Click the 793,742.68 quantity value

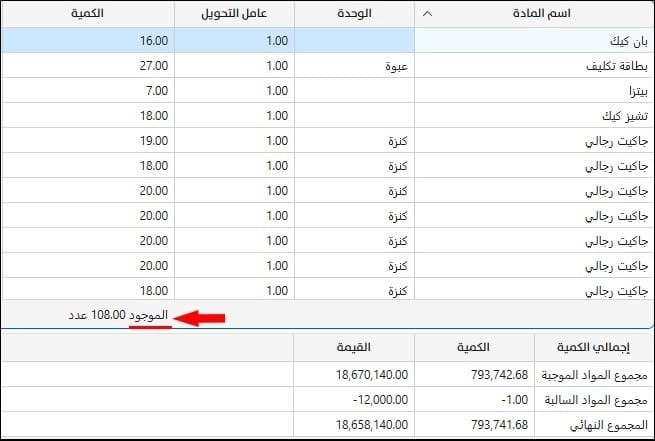click(474, 375)
